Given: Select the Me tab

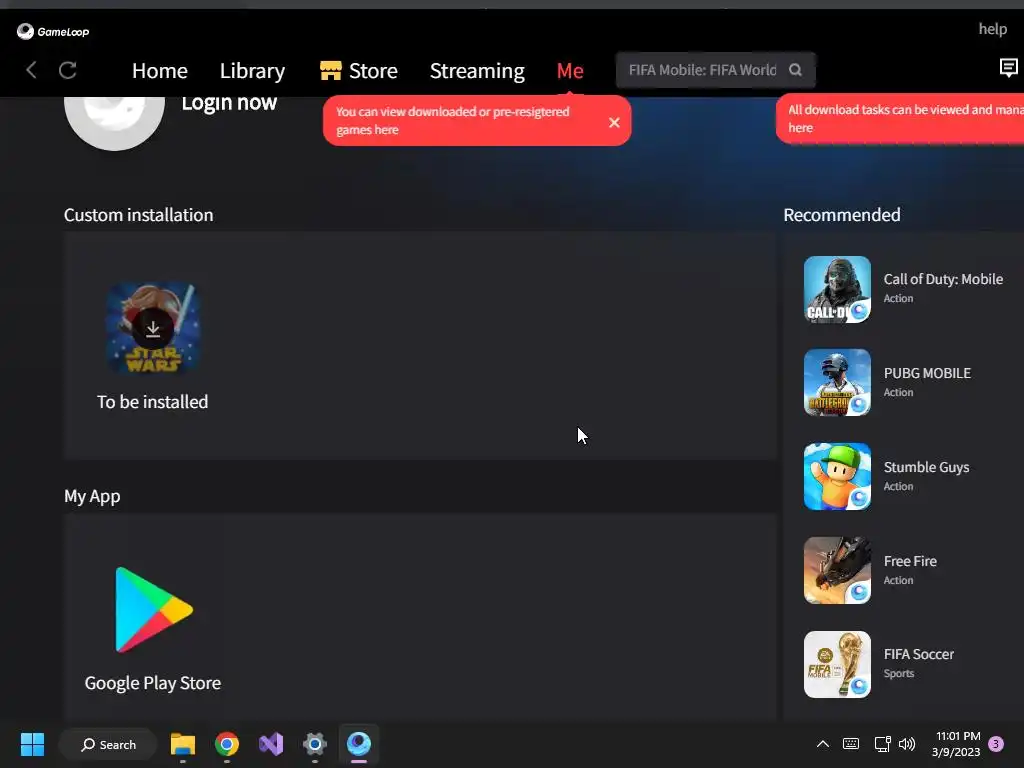Looking at the screenshot, I should click(569, 71).
